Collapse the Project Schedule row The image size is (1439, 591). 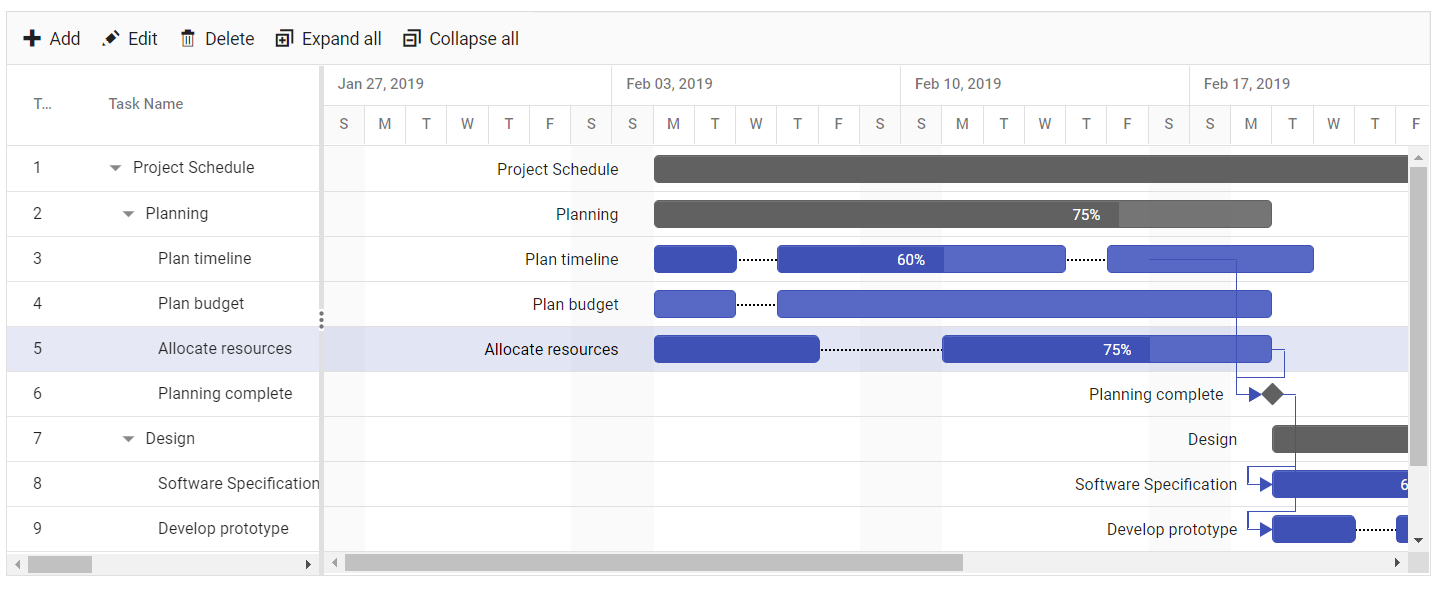(115, 168)
